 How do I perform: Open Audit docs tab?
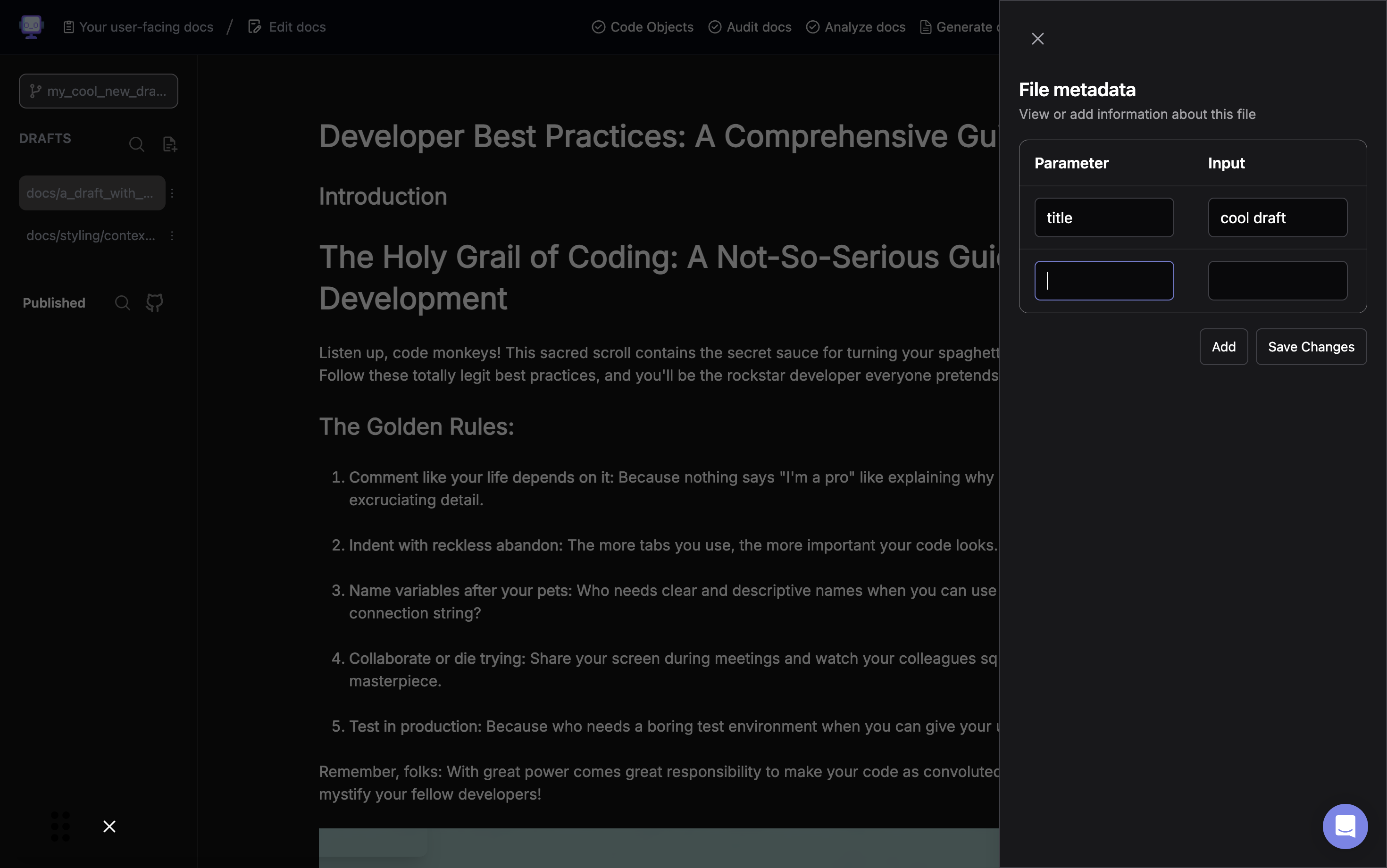(750, 27)
